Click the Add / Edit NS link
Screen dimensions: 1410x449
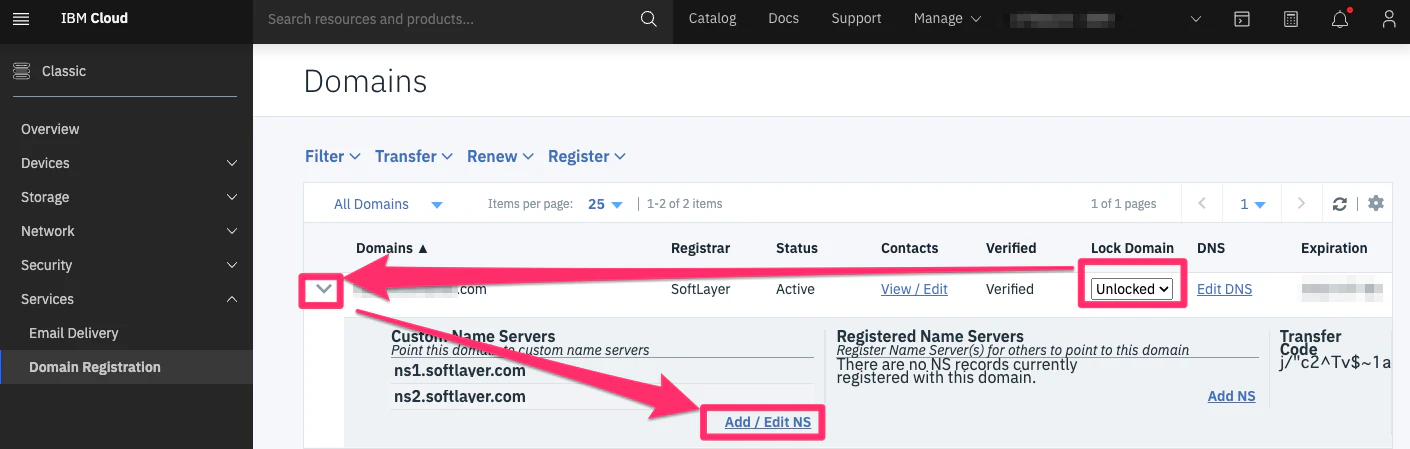767,422
